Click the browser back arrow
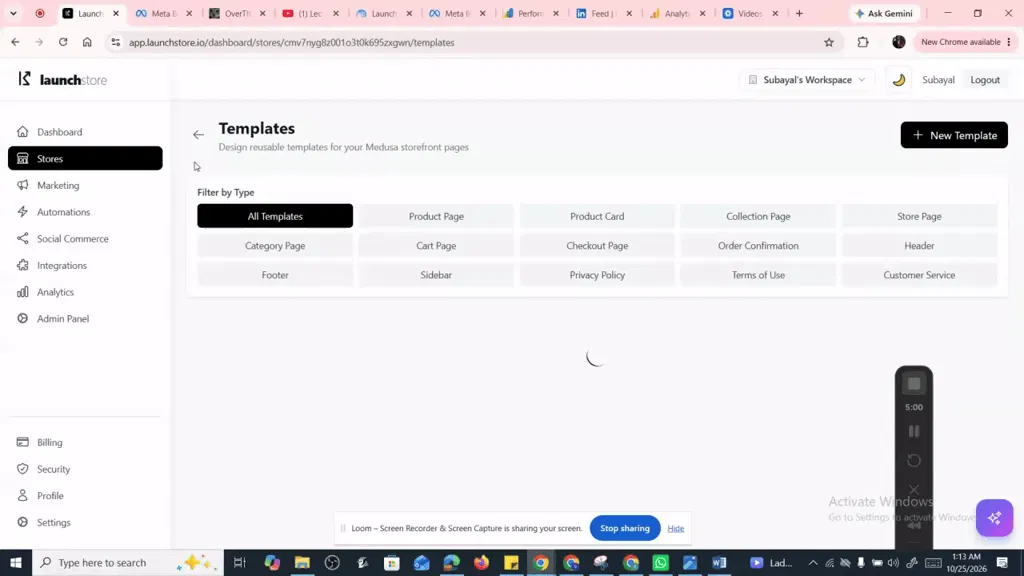1024x576 pixels. tap(15, 42)
